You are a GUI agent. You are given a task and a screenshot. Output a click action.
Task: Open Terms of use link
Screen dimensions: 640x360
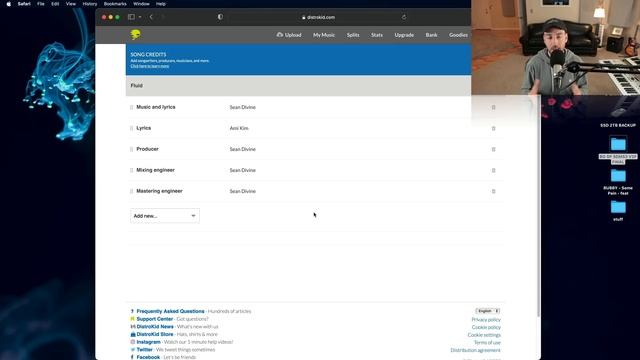pos(487,342)
